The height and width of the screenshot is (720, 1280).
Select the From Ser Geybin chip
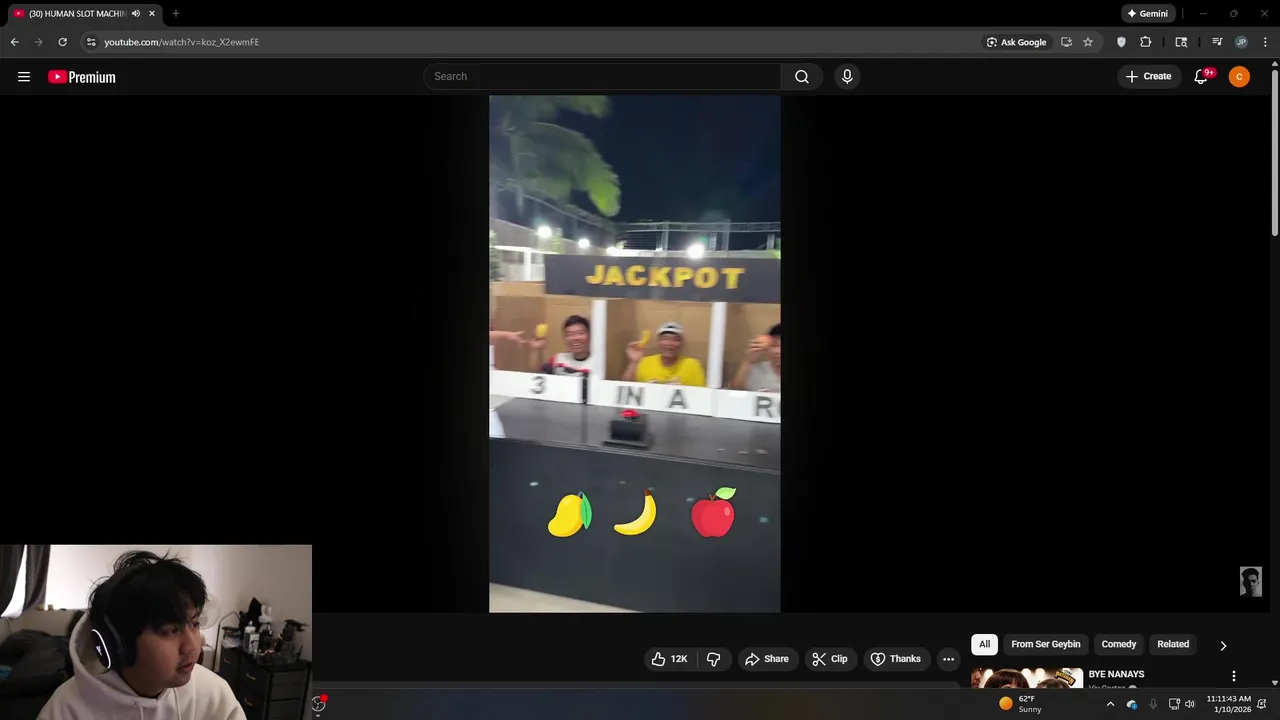click(x=1046, y=644)
